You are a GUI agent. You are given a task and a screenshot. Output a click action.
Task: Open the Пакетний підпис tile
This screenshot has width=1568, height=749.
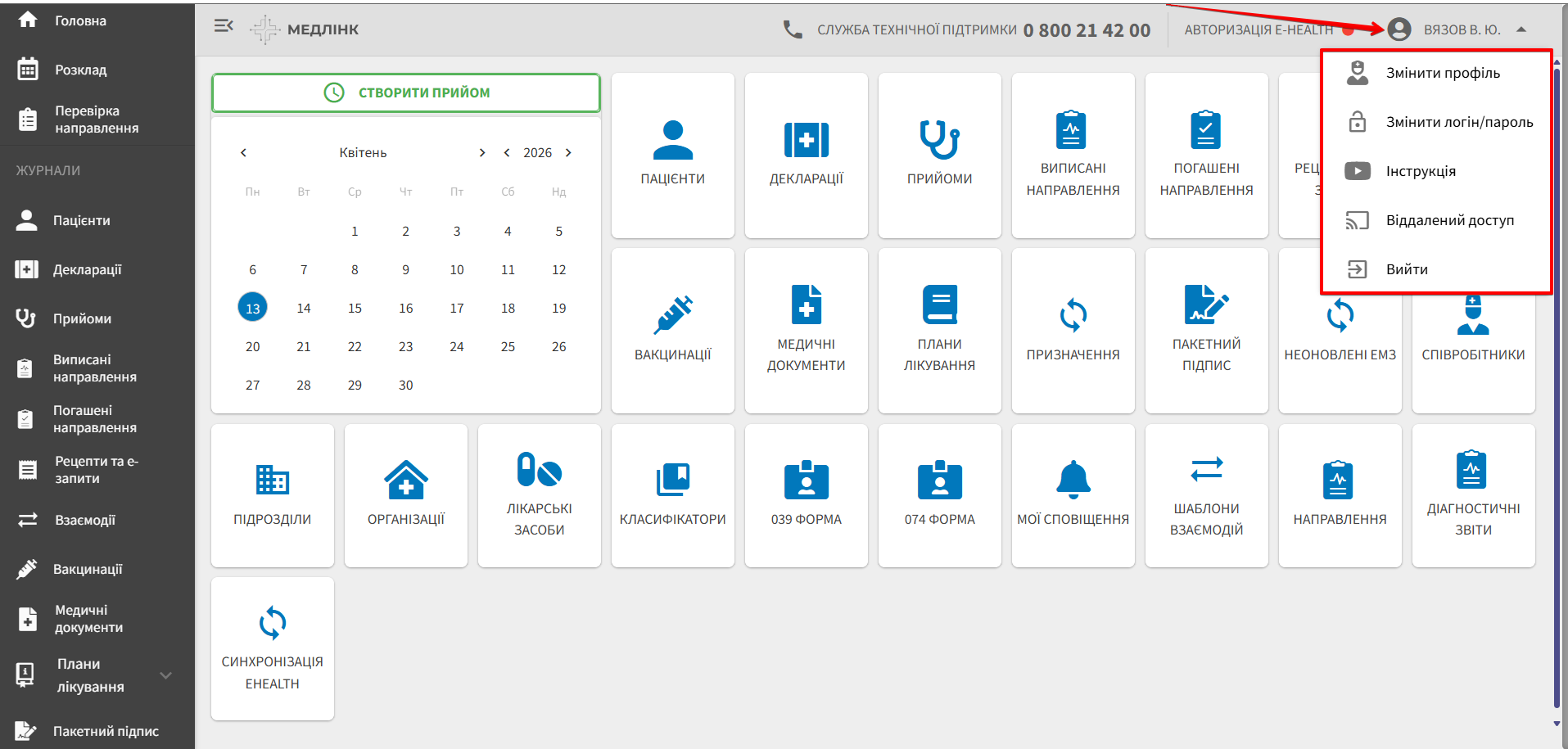click(x=1206, y=330)
